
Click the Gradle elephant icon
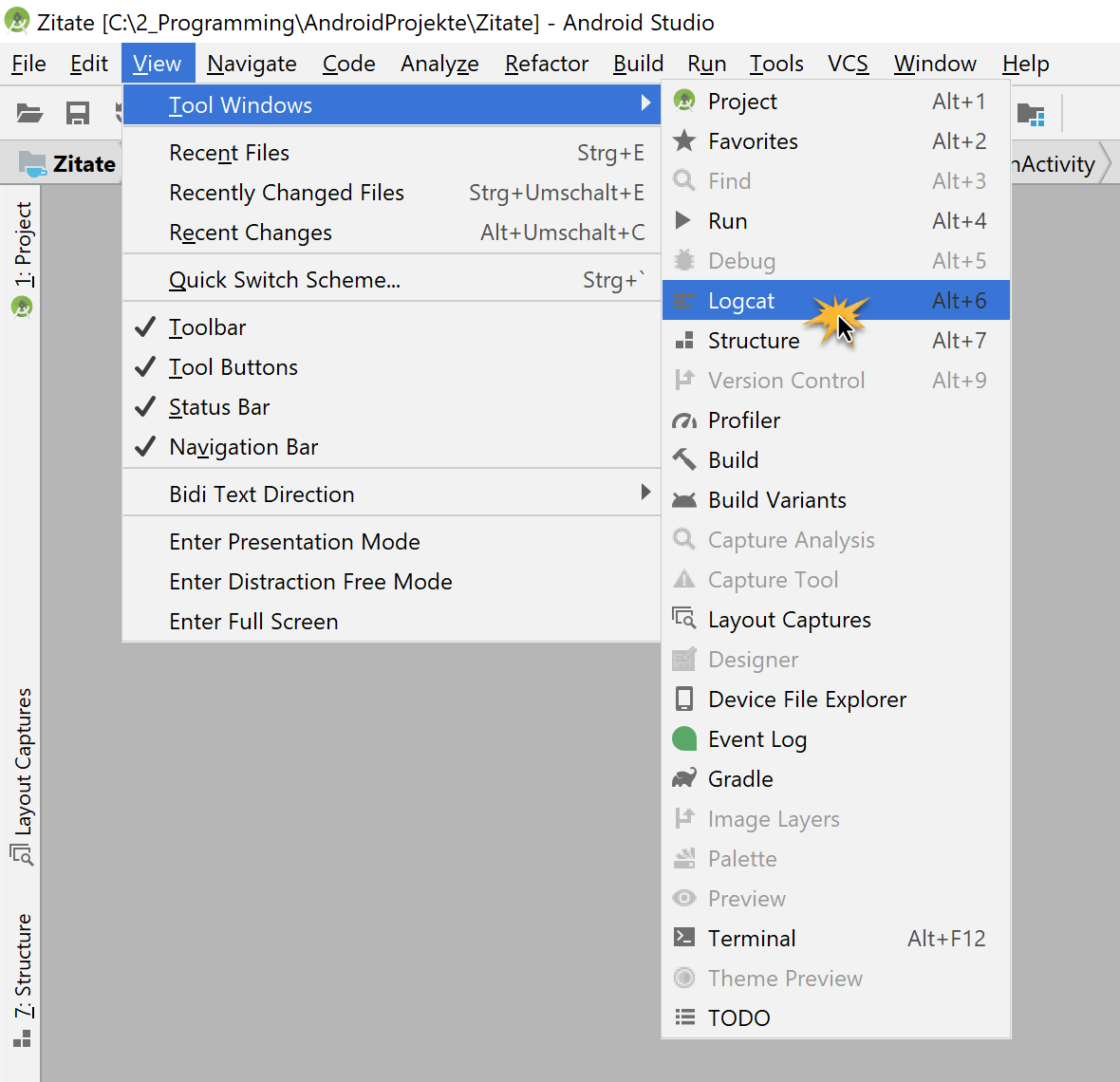click(684, 777)
